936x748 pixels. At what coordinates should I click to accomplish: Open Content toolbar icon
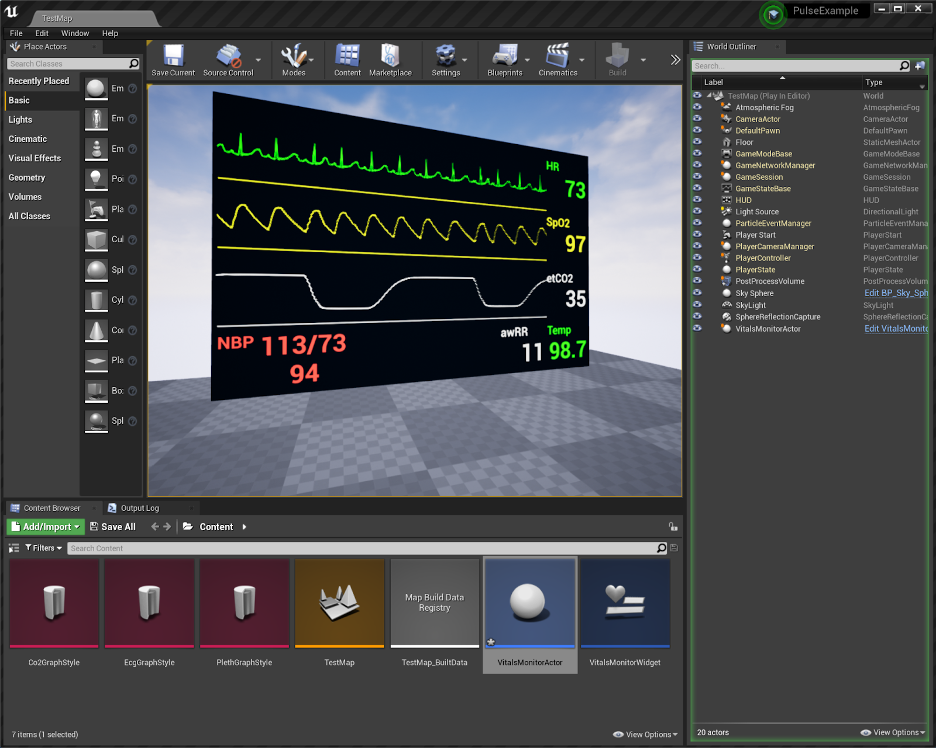tap(347, 56)
